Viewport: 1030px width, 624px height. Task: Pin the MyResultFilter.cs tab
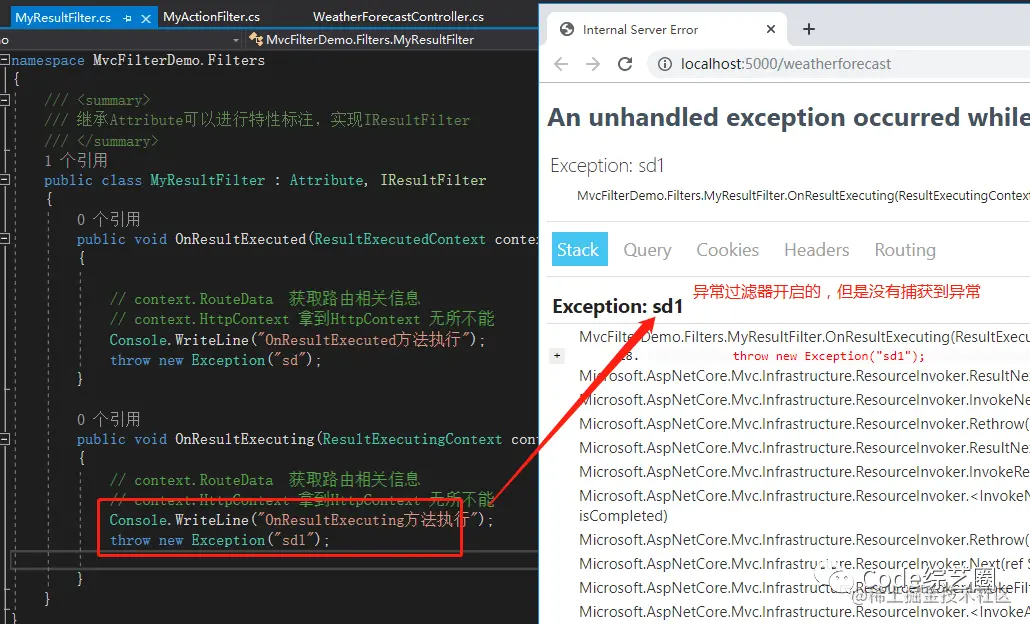coord(127,19)
